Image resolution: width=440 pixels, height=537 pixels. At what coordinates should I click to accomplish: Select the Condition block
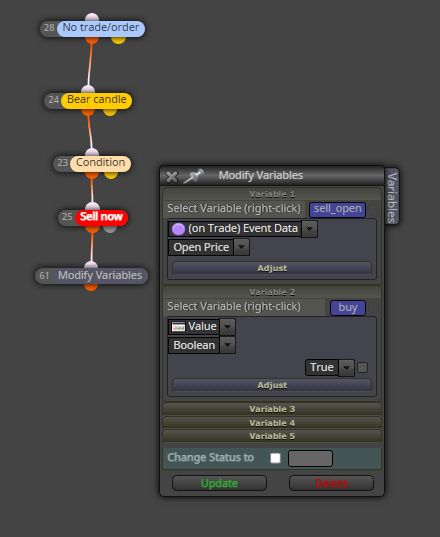tap(100, 163)
